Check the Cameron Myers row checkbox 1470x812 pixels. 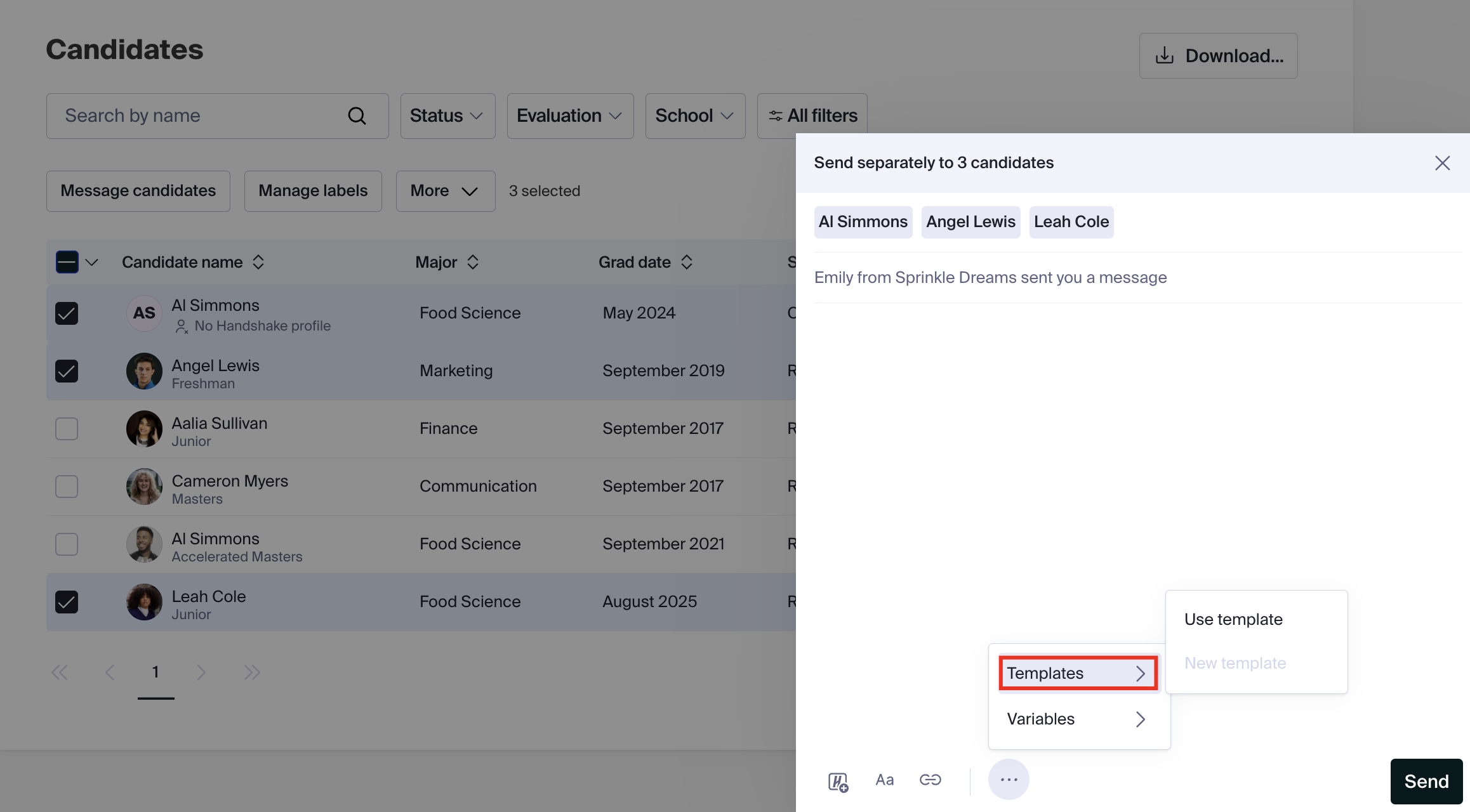(x=67, y=487)
